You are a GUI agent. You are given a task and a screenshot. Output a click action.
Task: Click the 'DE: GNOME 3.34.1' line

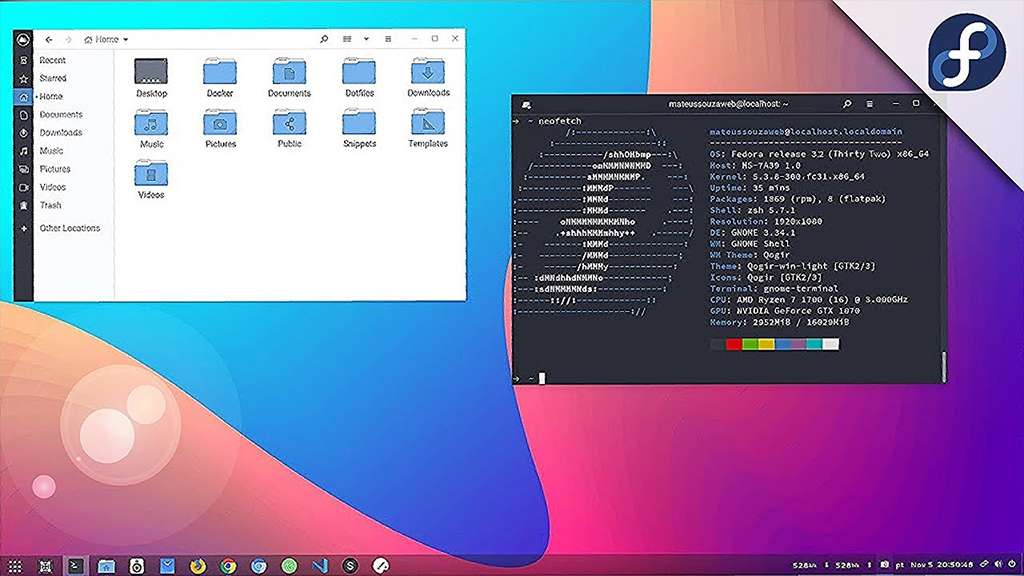tap(752, 232)
